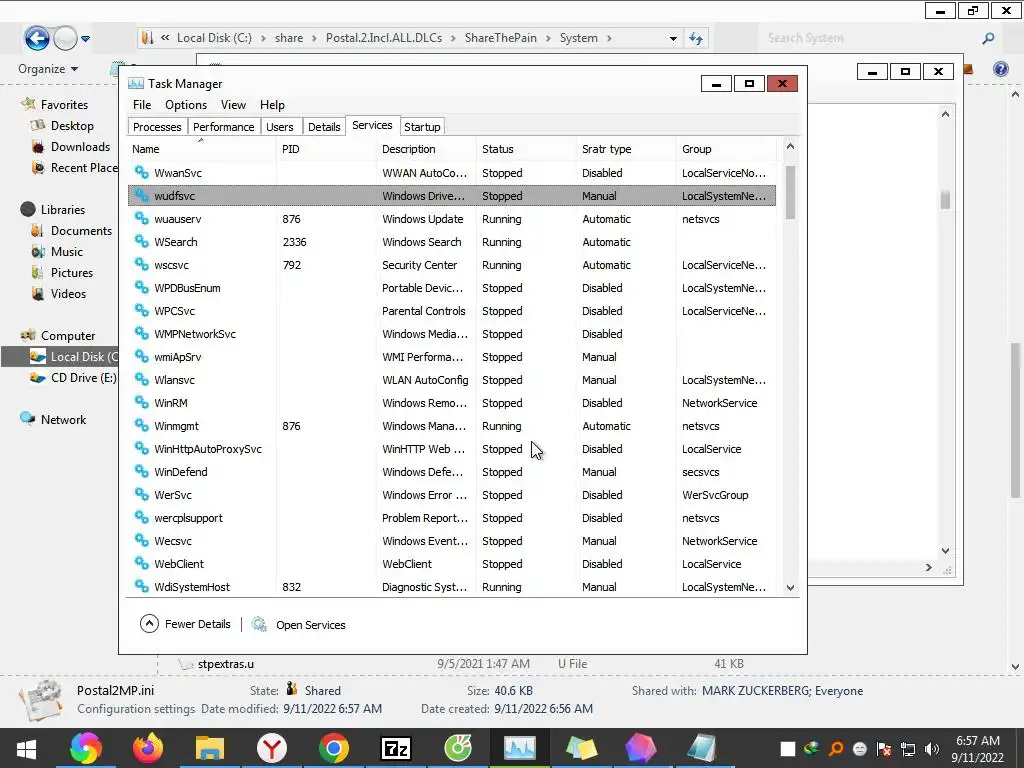Sort services by Description column header
This screenshot has height=768, width=1024.
pyautogui.click(x=426, y=149)
